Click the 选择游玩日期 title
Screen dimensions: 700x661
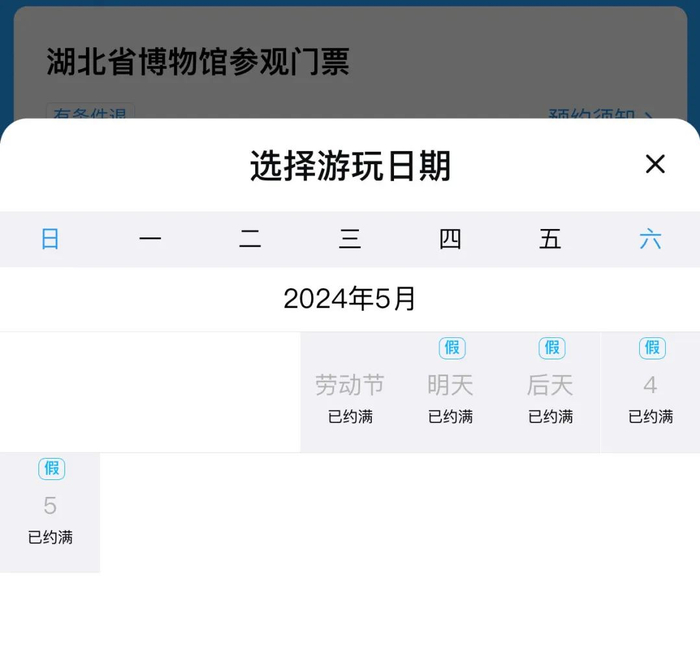coord(350,166)
